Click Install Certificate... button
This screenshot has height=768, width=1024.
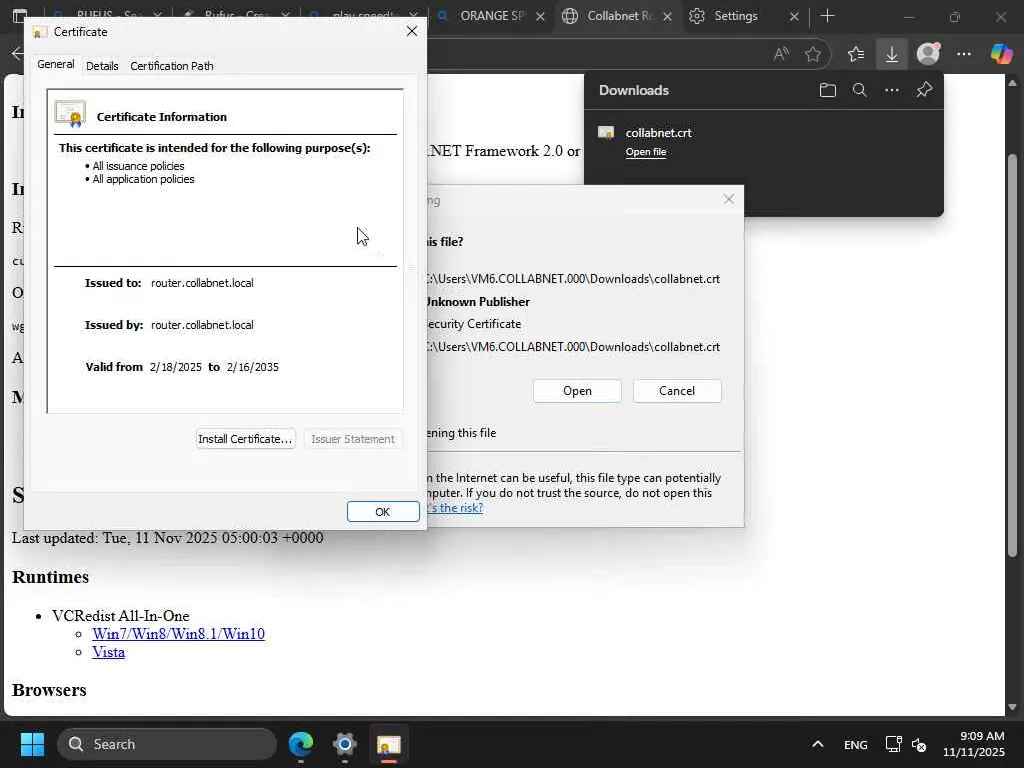point(245,439)
